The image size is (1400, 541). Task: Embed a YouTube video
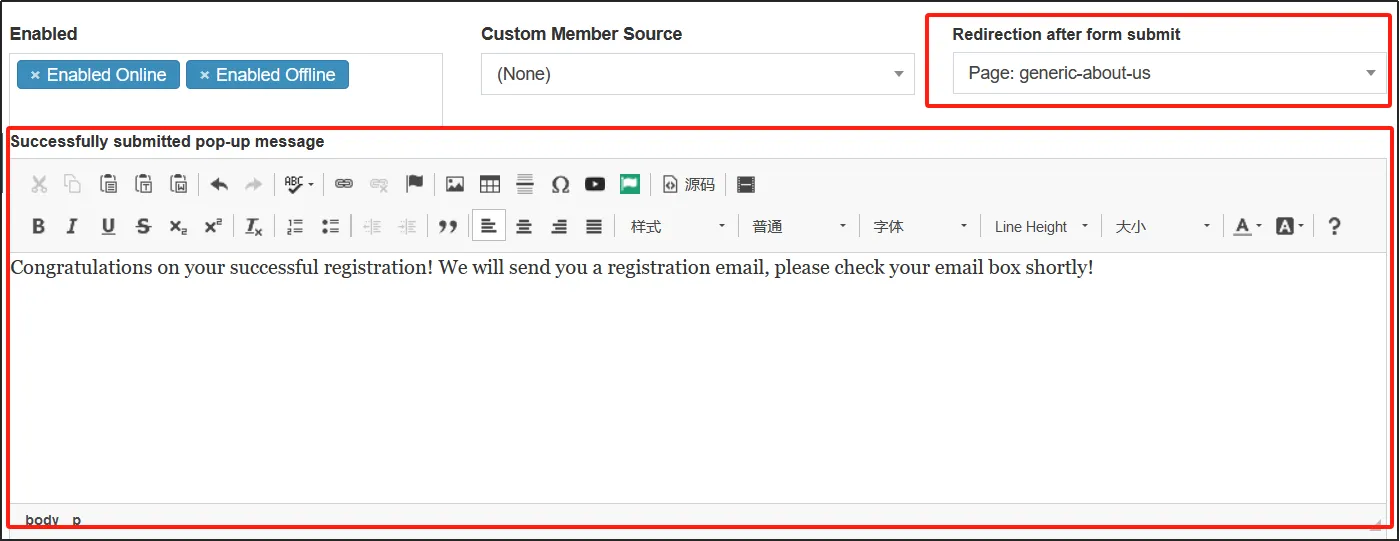coord(595,184)
